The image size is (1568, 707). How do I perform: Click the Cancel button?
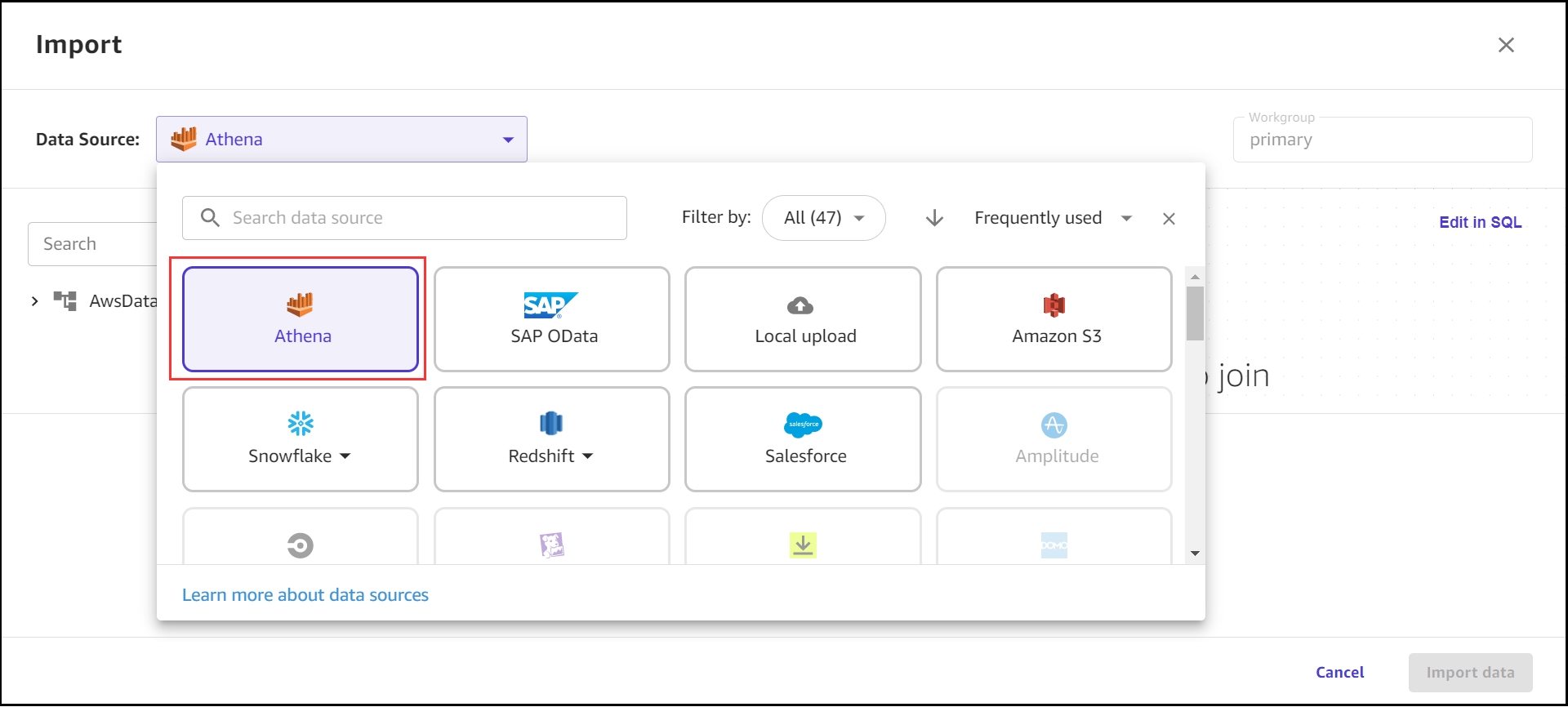(1339, 673)
